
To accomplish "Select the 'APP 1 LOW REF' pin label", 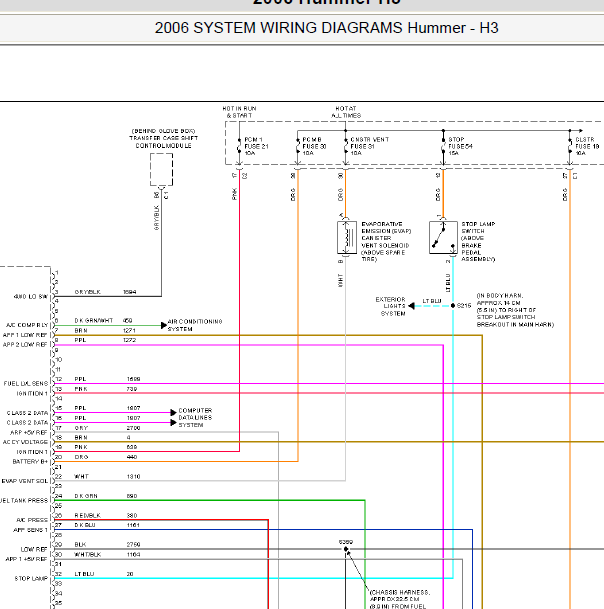I will [x=25, y=335].
